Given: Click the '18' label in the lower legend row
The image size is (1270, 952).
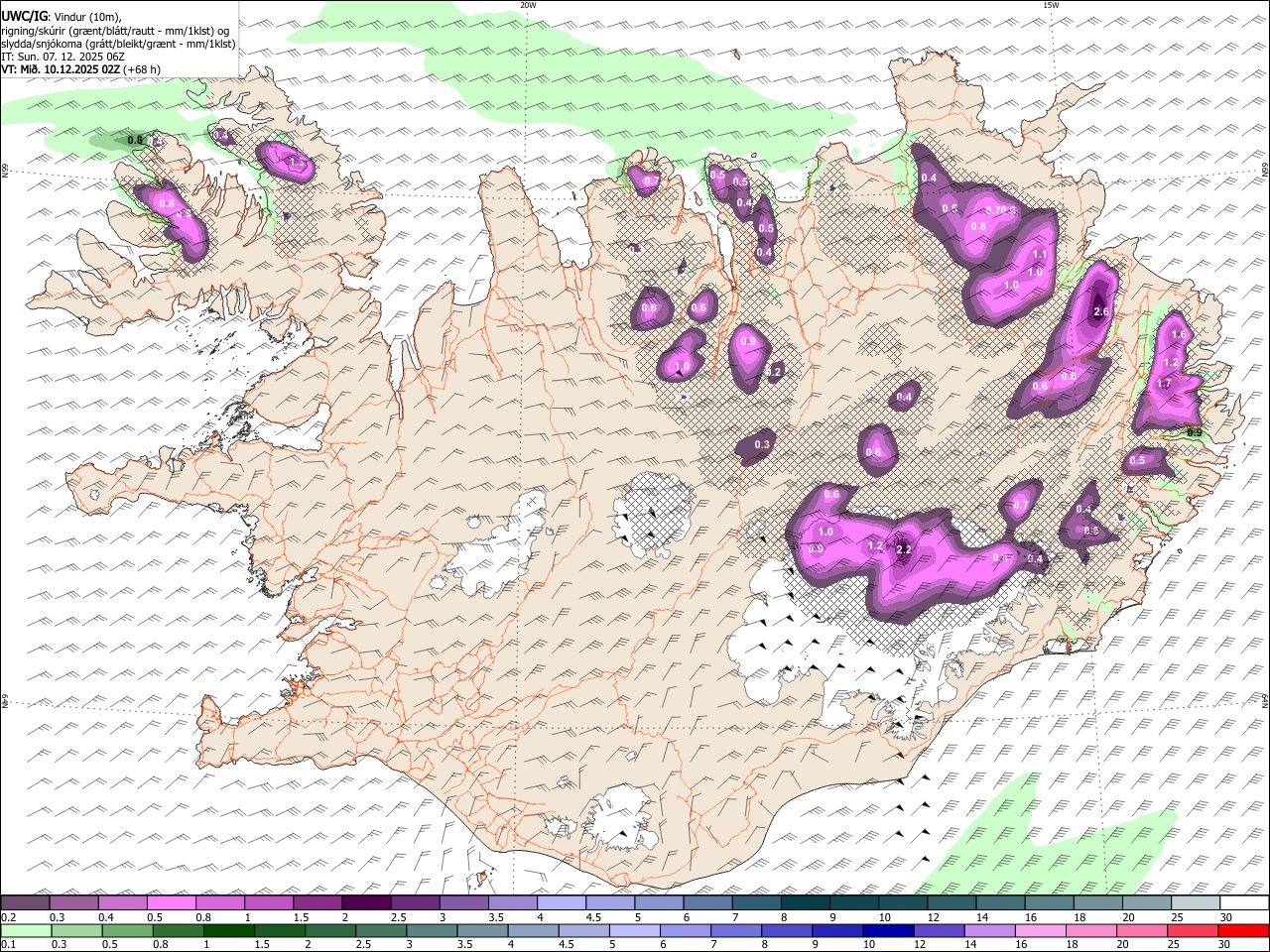Looking at the screenshot, I should click(1074, 945).
